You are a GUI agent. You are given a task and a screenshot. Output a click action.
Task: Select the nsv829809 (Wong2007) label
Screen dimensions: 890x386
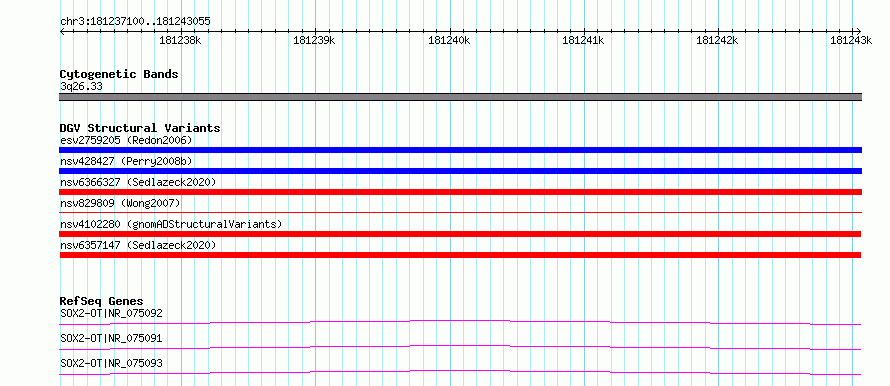click(120, 203)
